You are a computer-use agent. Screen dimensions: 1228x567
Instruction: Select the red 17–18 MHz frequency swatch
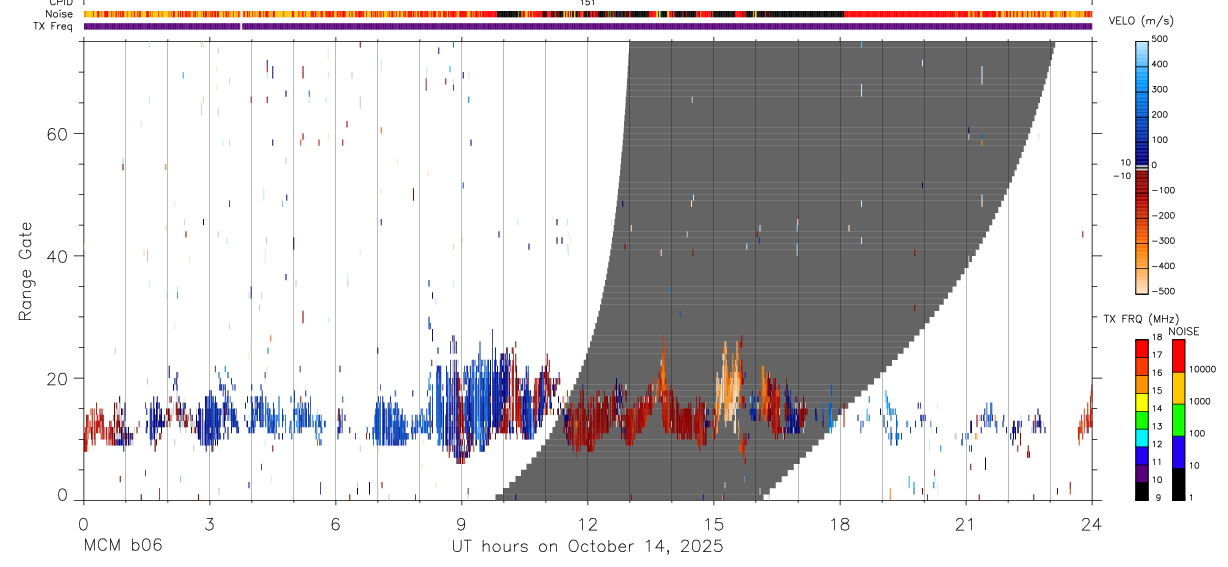1142,348
